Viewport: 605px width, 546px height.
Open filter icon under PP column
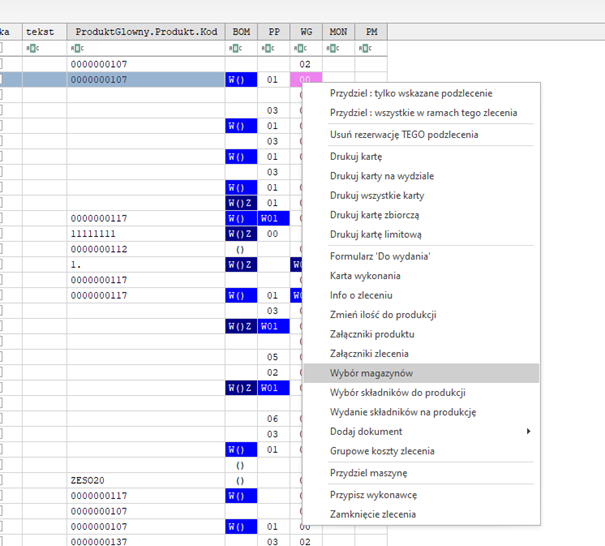tap(268, 48)
